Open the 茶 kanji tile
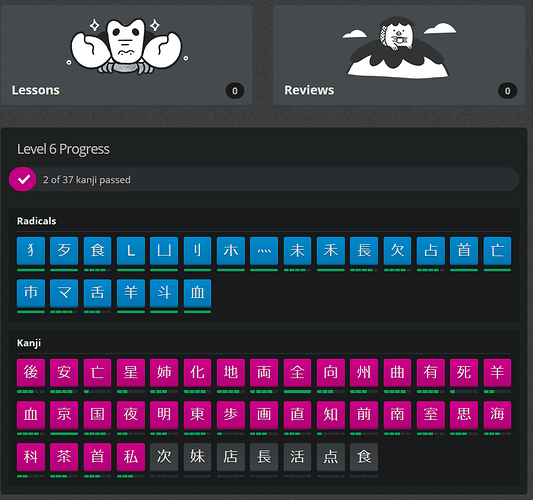 [x=64, y=457]
